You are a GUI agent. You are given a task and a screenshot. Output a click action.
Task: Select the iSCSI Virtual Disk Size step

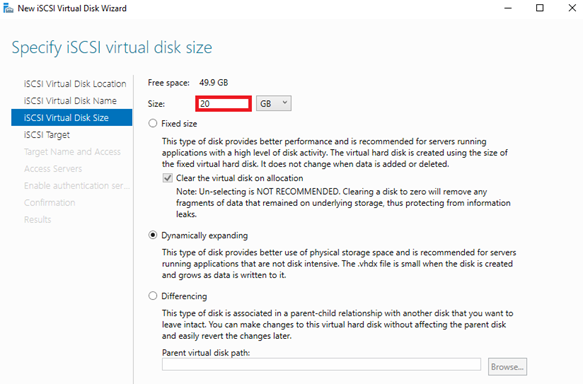[x=72, y=117]
